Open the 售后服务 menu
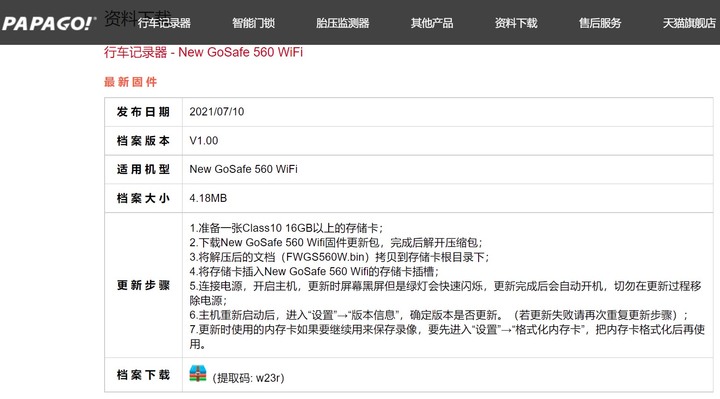The width and height of the screenshot is (720, 399). [x=600, y=23]
